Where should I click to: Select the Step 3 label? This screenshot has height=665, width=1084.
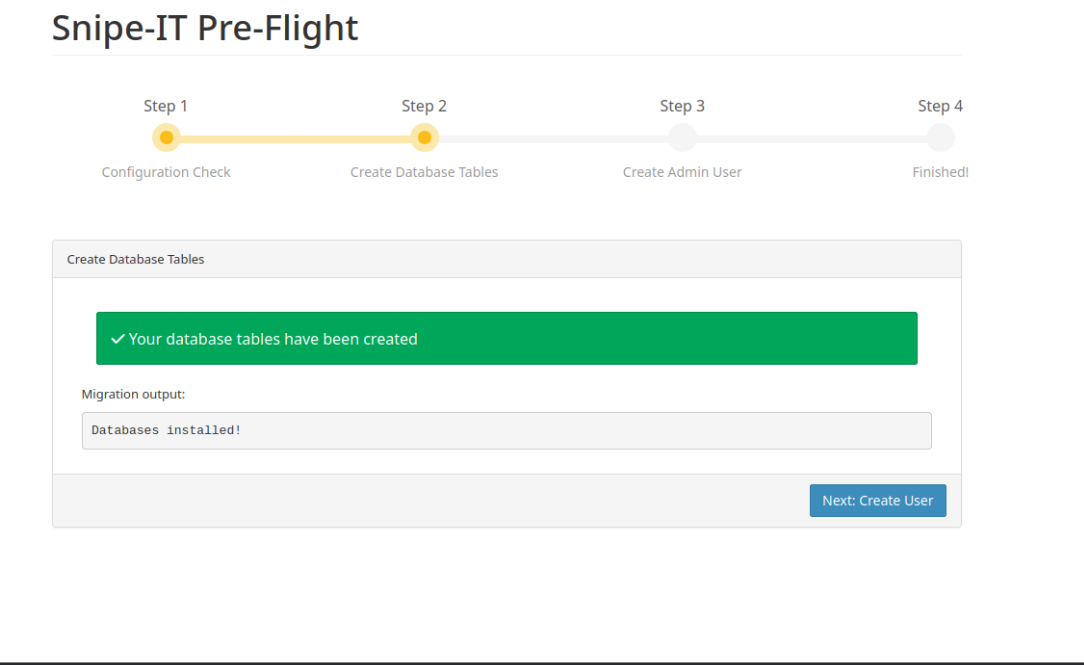[682, 106]
